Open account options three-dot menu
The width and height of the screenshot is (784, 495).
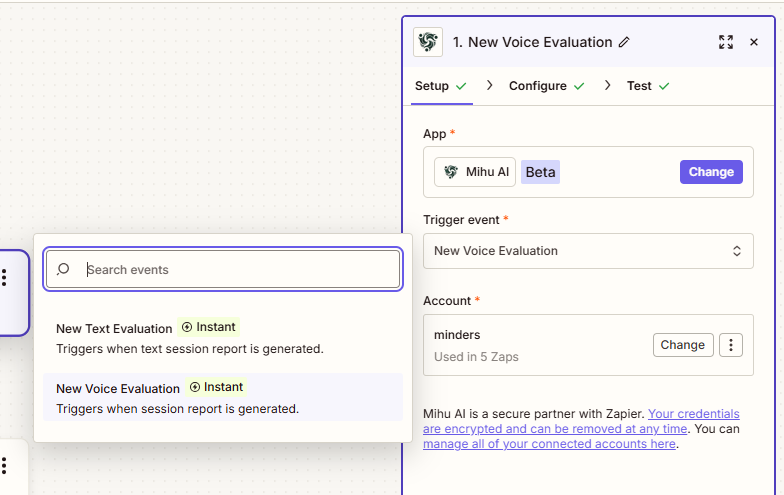[730, 345]
